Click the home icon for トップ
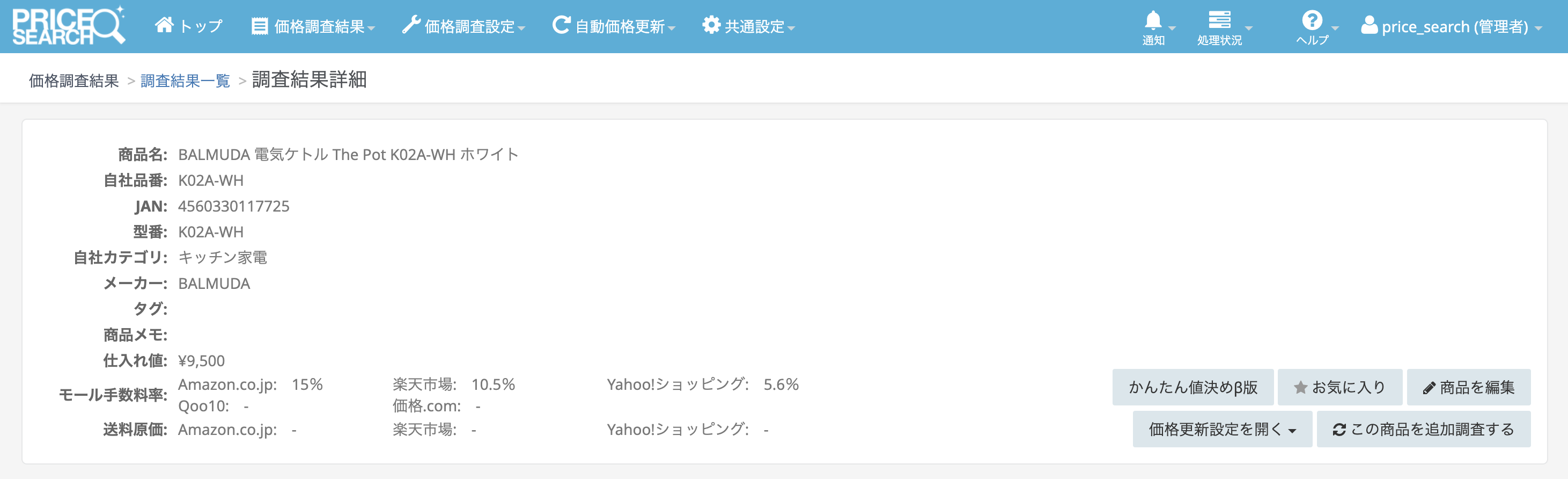 [x=164, y=25]
